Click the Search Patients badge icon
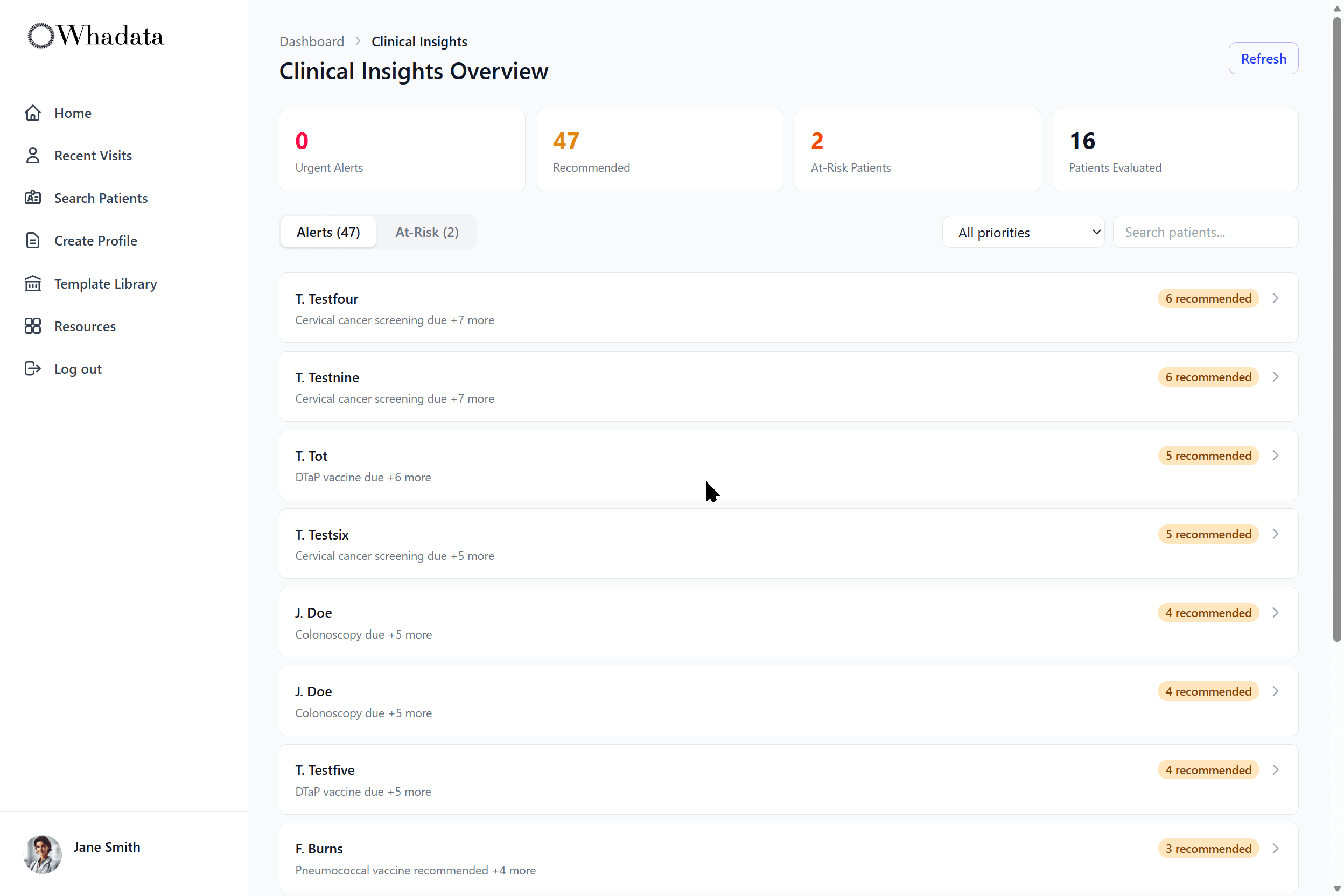Screen dimensions: 1344x896 click(x=33, y=197)
